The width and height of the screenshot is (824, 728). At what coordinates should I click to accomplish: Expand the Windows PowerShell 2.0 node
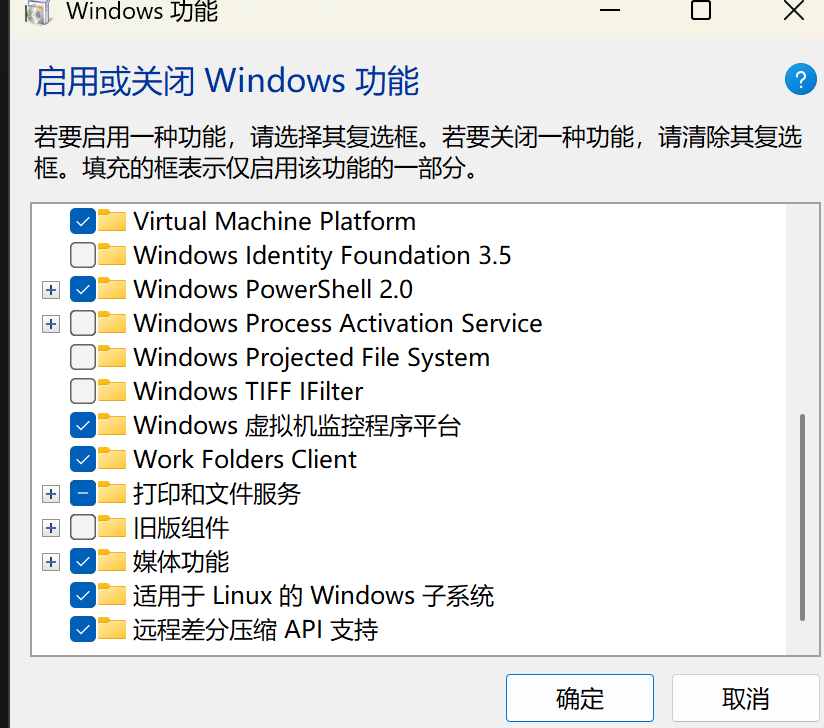point(51,290)
